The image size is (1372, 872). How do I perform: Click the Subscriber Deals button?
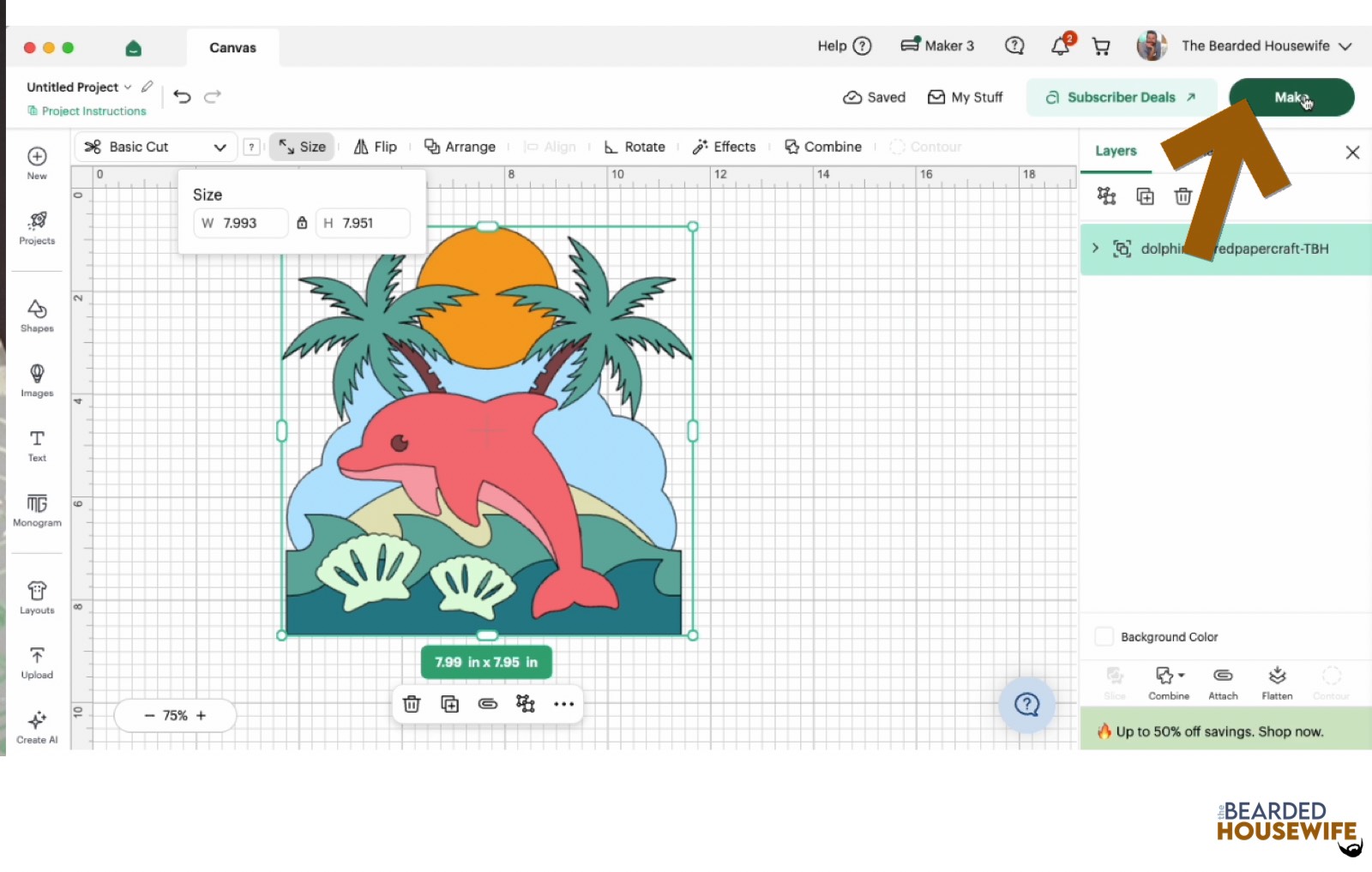click(x=1121, y=97)
